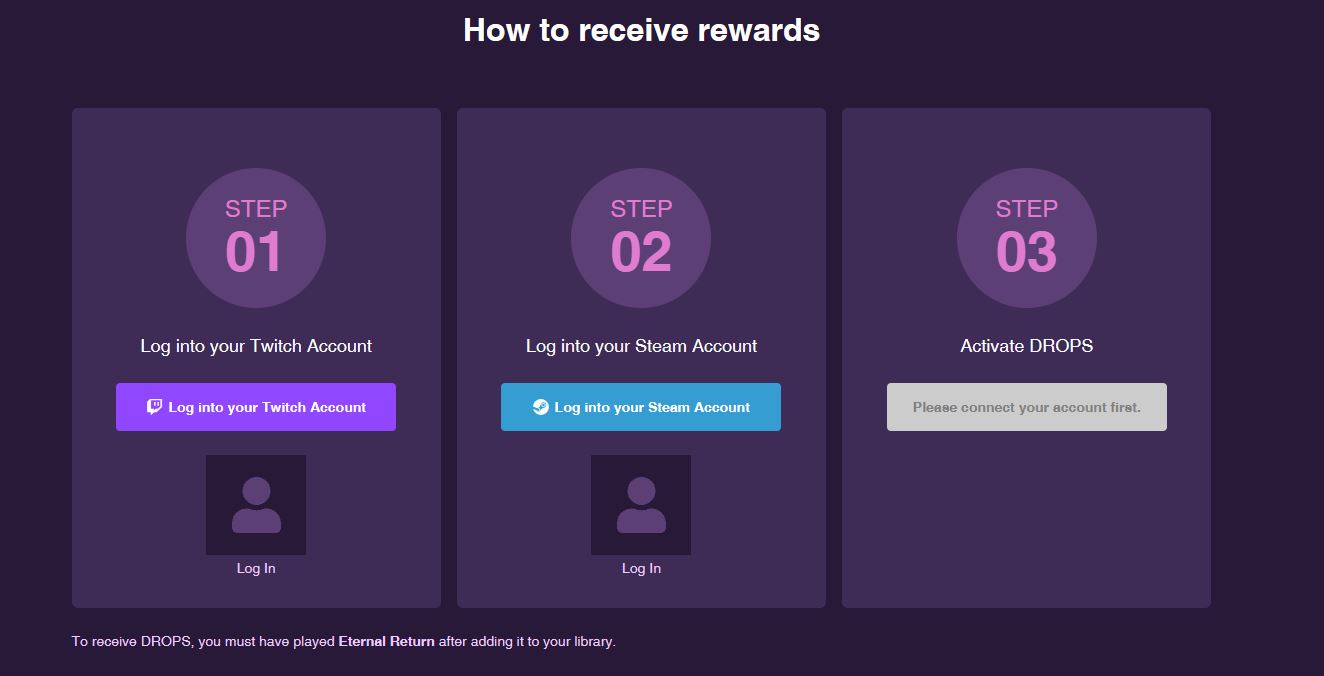Screen dimensions: 1324x676
Task: Click the Log In link under the Steam avatar
Action: coord(640,568)
